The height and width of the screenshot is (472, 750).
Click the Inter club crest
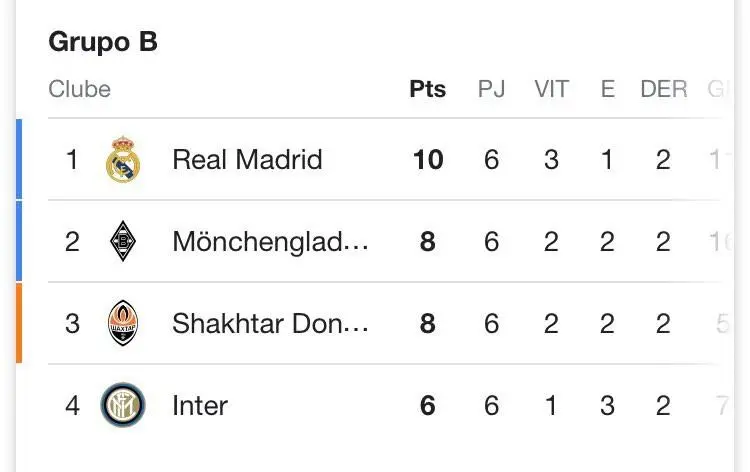click(x=123, y=406)
